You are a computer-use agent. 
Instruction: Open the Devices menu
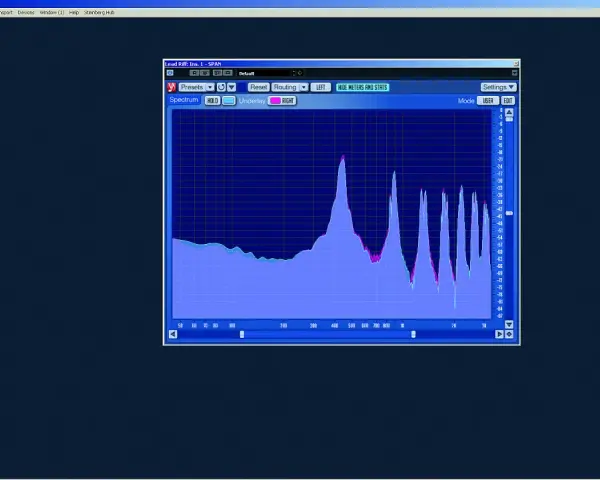pos(26,12)
